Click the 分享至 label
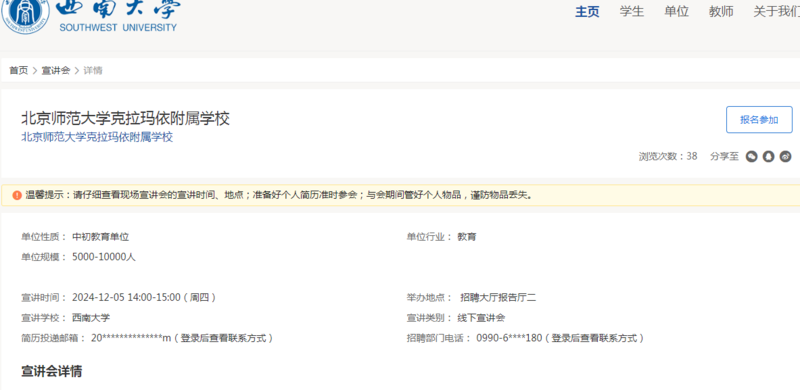 (x=724, y=157)
